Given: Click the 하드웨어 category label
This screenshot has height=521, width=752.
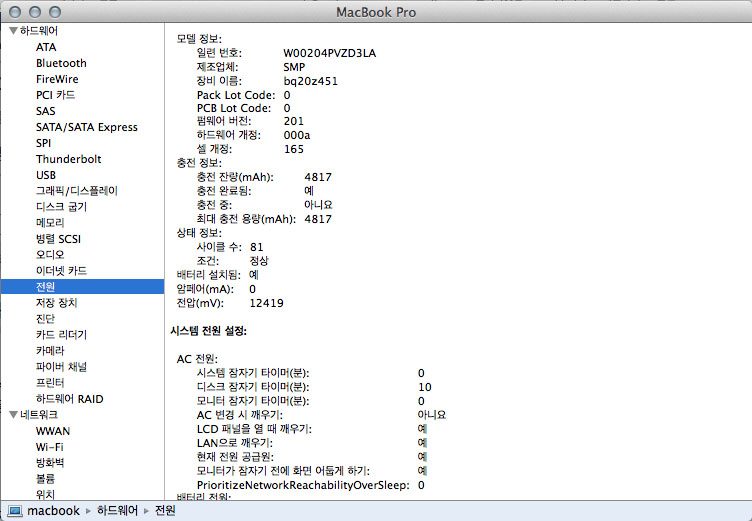Looking at the screenshot, I should pyautogui.click(x=39, y=31).
